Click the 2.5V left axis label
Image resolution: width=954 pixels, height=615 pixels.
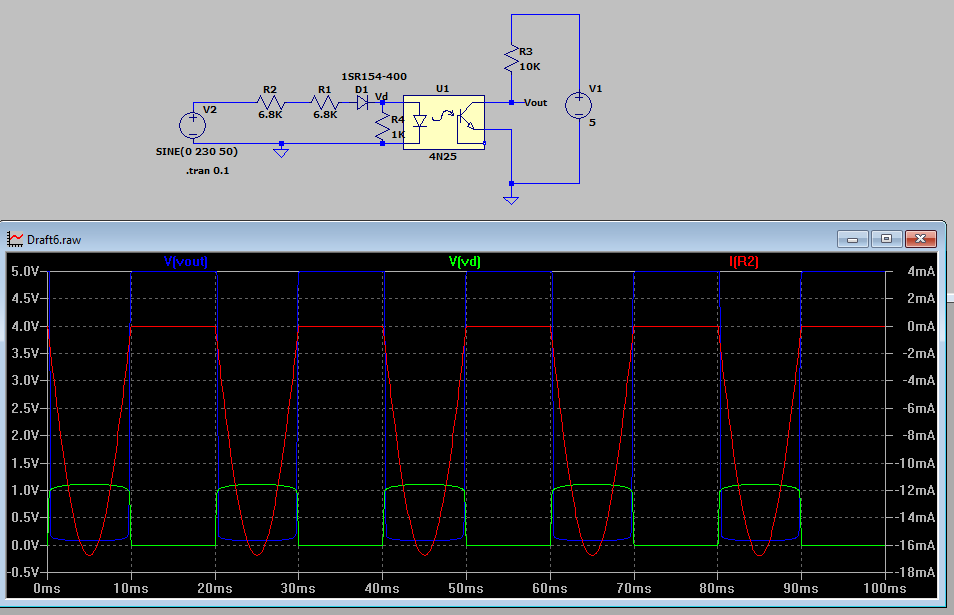click(26, 408)
